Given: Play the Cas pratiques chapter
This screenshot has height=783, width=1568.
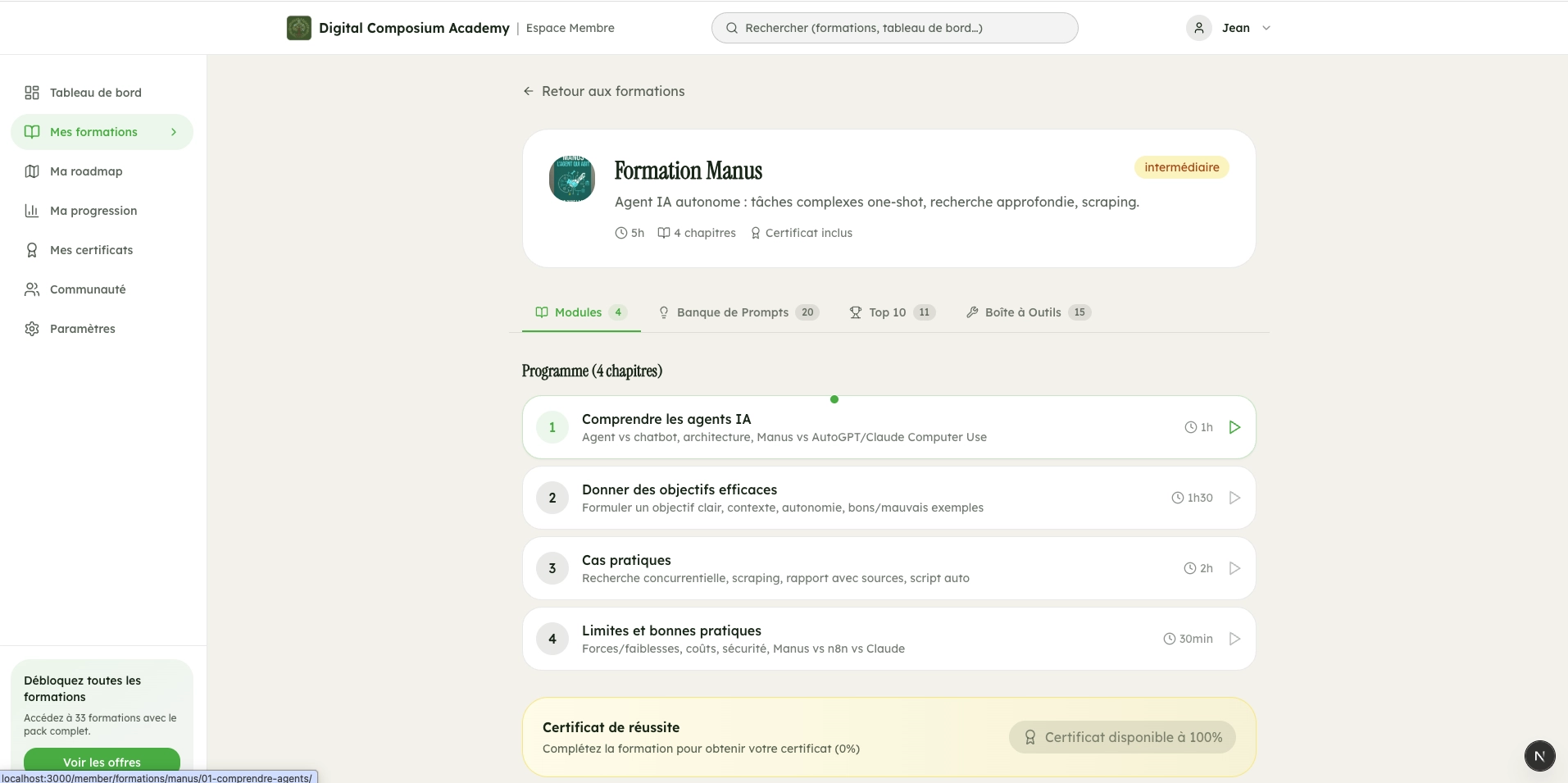Looking at the screenshot, I should point(1234,567).
